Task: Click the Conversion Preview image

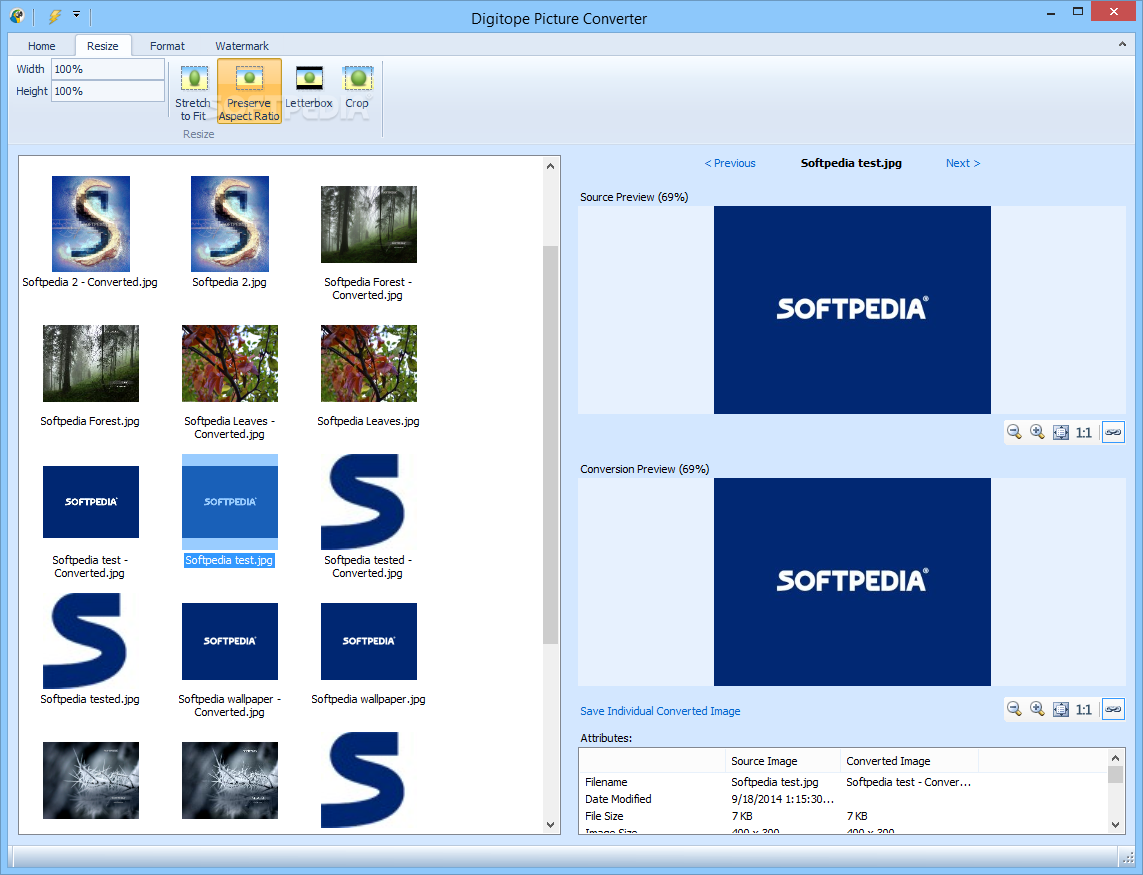Action: [852, 582]
